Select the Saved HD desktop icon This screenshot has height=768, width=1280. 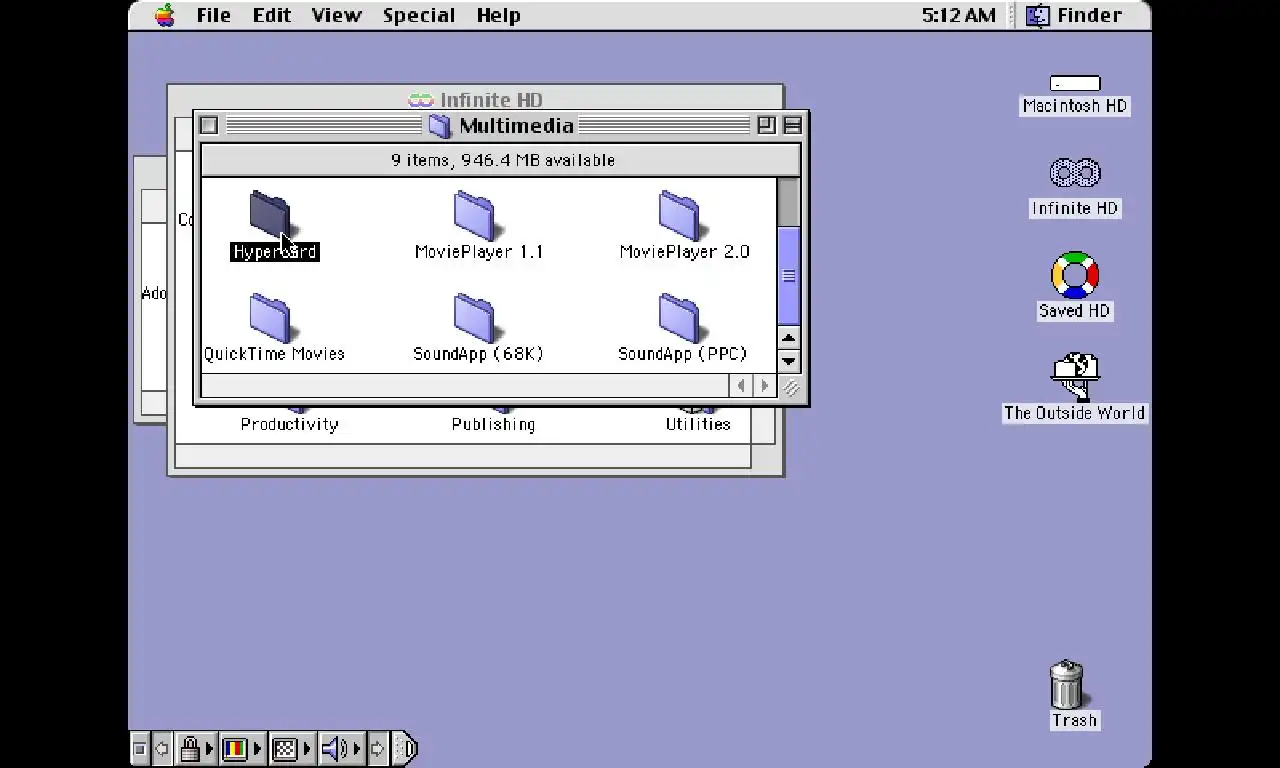pos(1075,275)
